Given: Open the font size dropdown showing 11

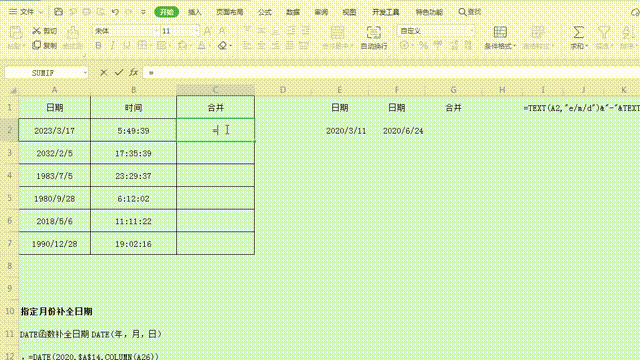Looking at the screenshot, I should (x=196, y=31).
